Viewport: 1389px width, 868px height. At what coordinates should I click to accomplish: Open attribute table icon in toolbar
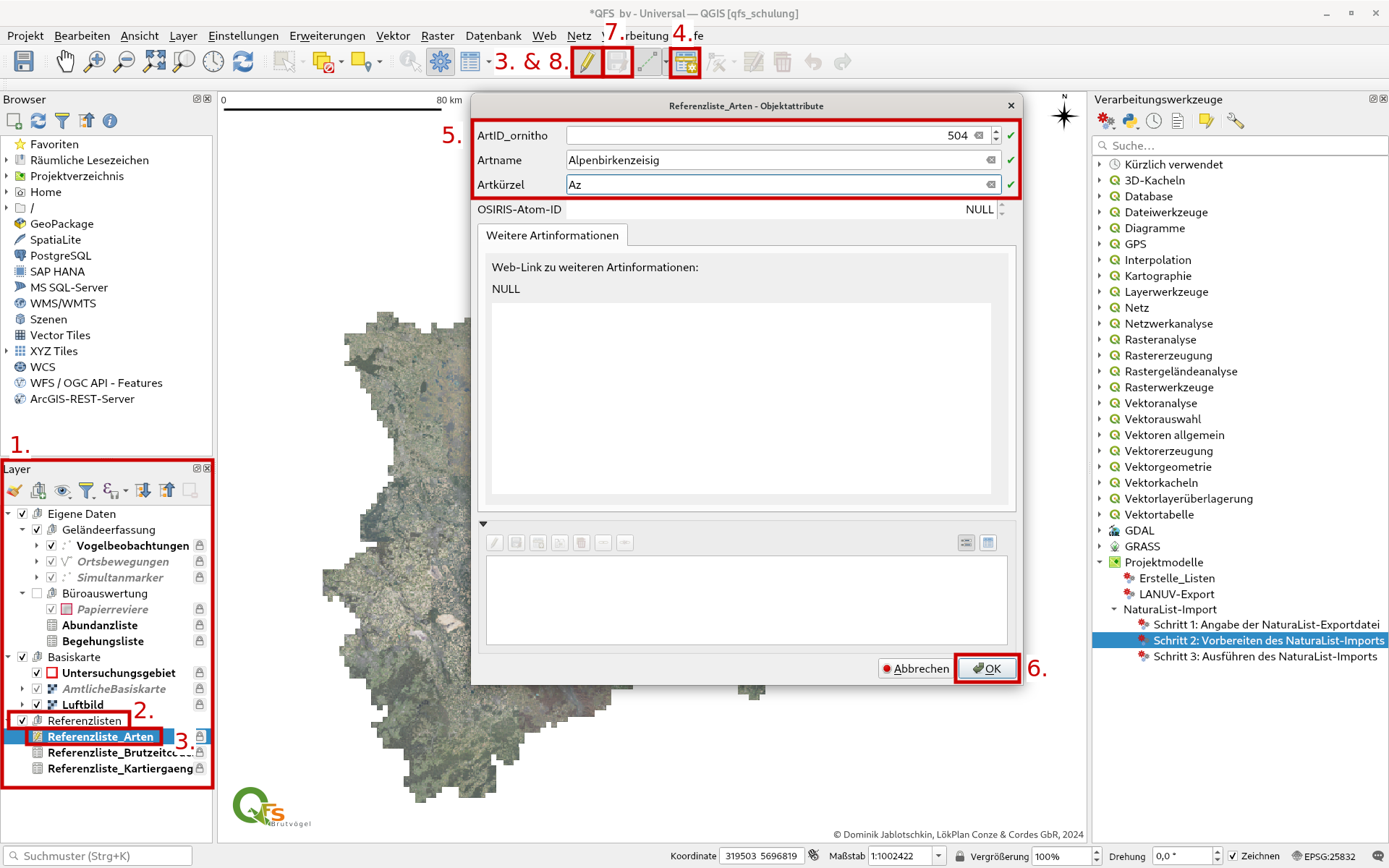pos(470,62)
